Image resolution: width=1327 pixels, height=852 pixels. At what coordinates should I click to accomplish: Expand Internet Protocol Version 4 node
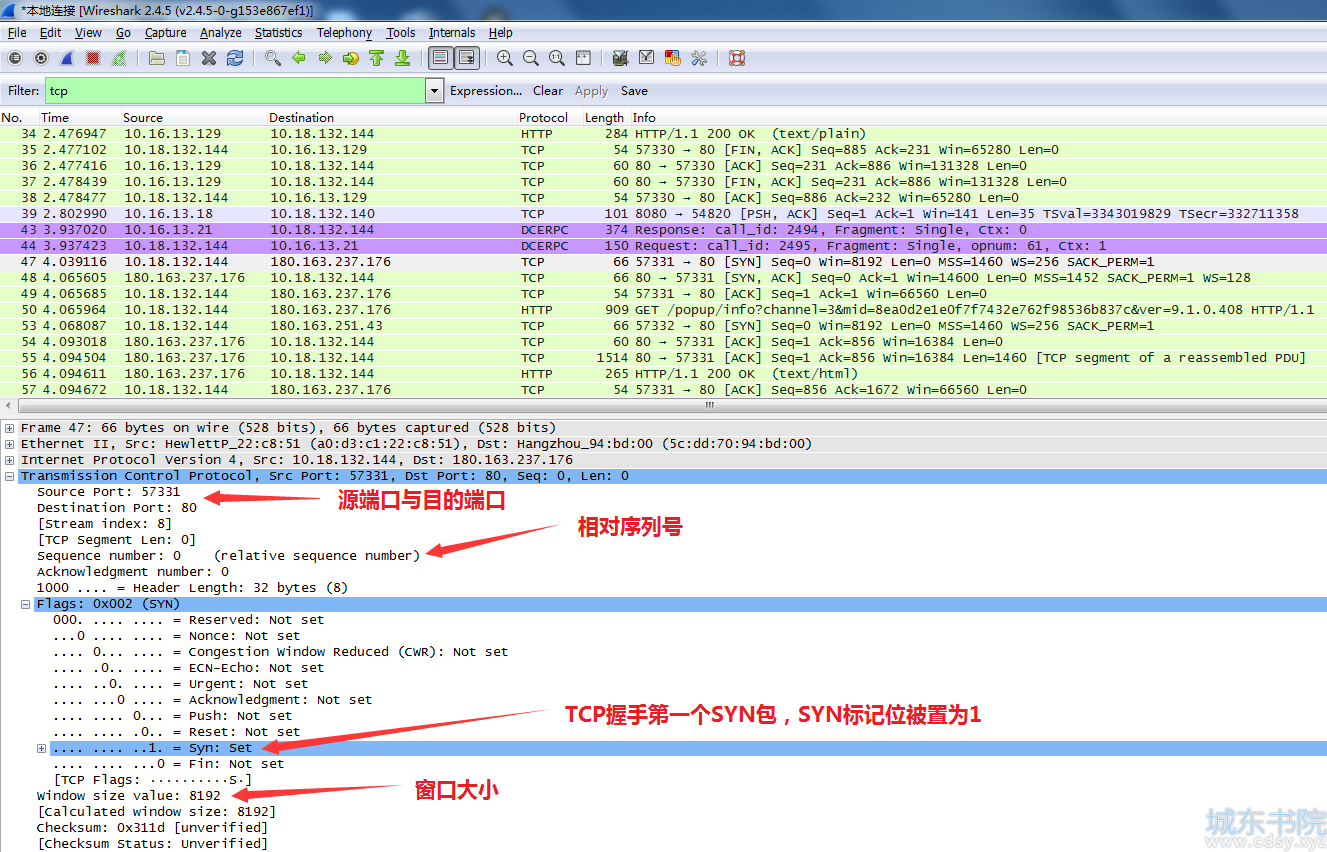click(10, 460)
